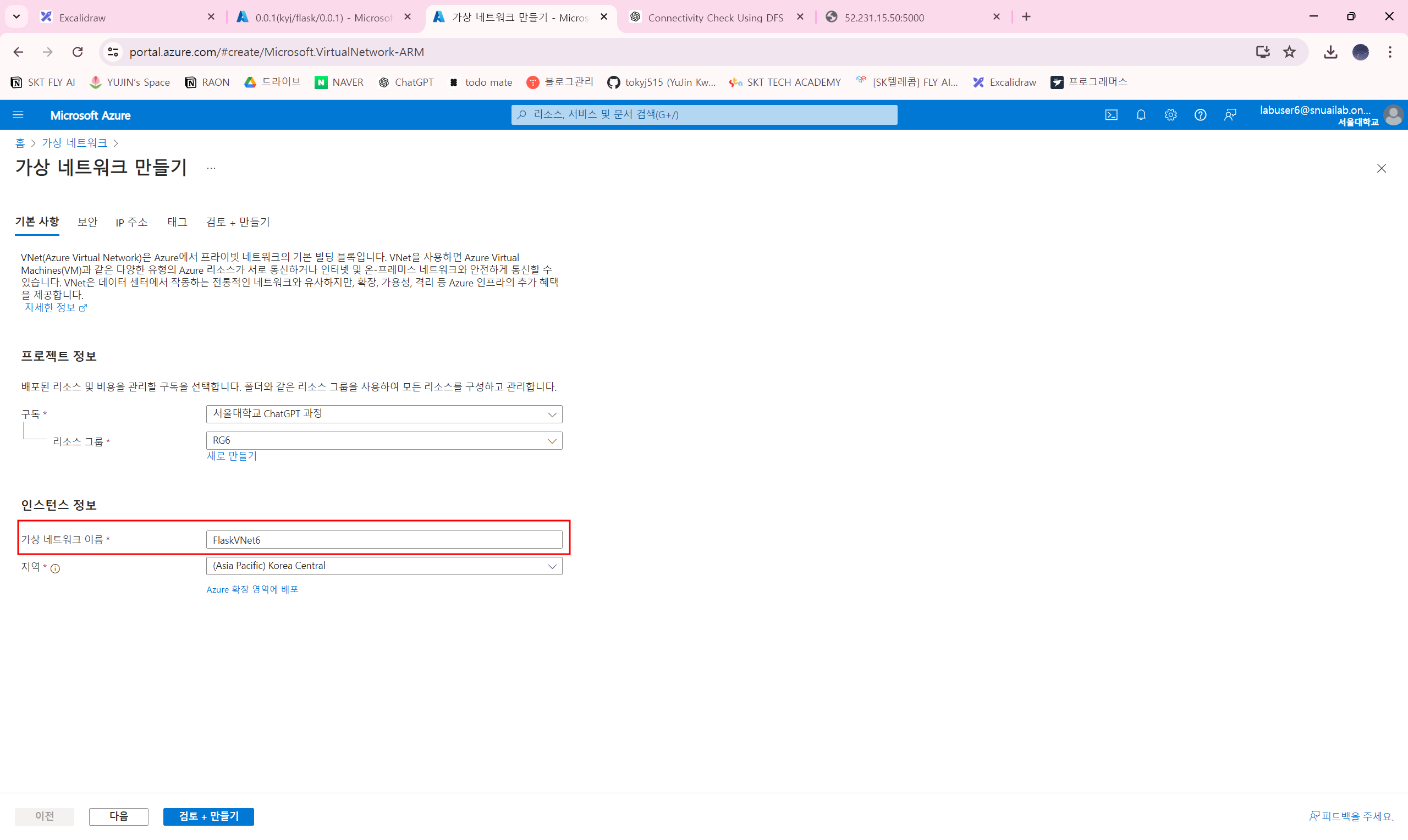Click the 새로 만들기 link
The image size is (1408, 840).
point(232,456)
